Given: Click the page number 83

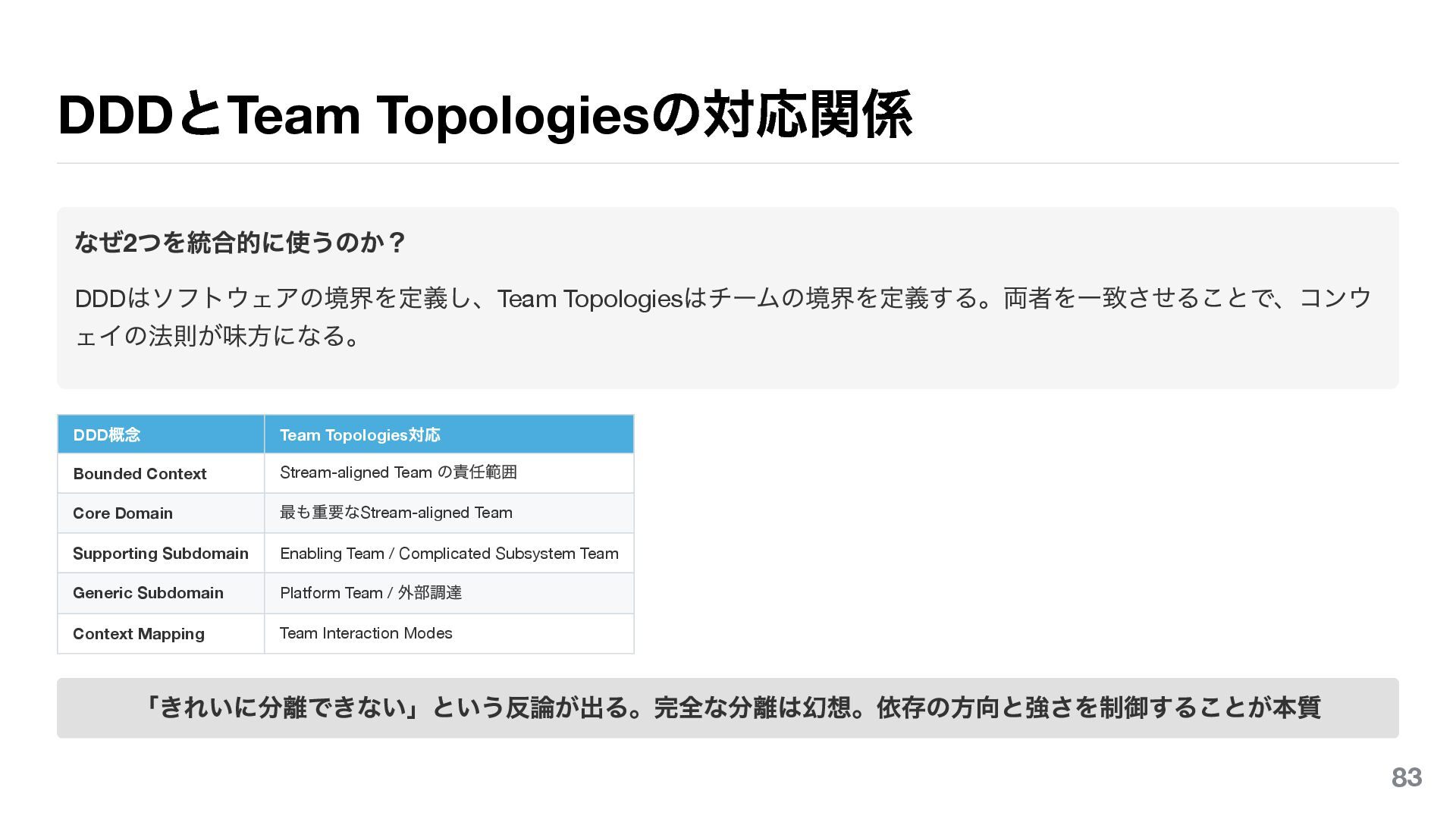Looking at the screenshot, I should (1406, 777).
